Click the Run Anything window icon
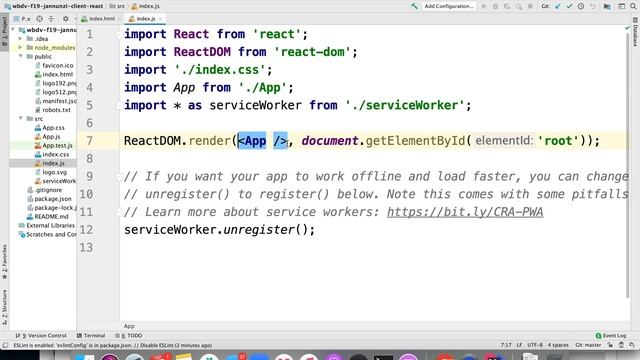 tap(621, 6)
